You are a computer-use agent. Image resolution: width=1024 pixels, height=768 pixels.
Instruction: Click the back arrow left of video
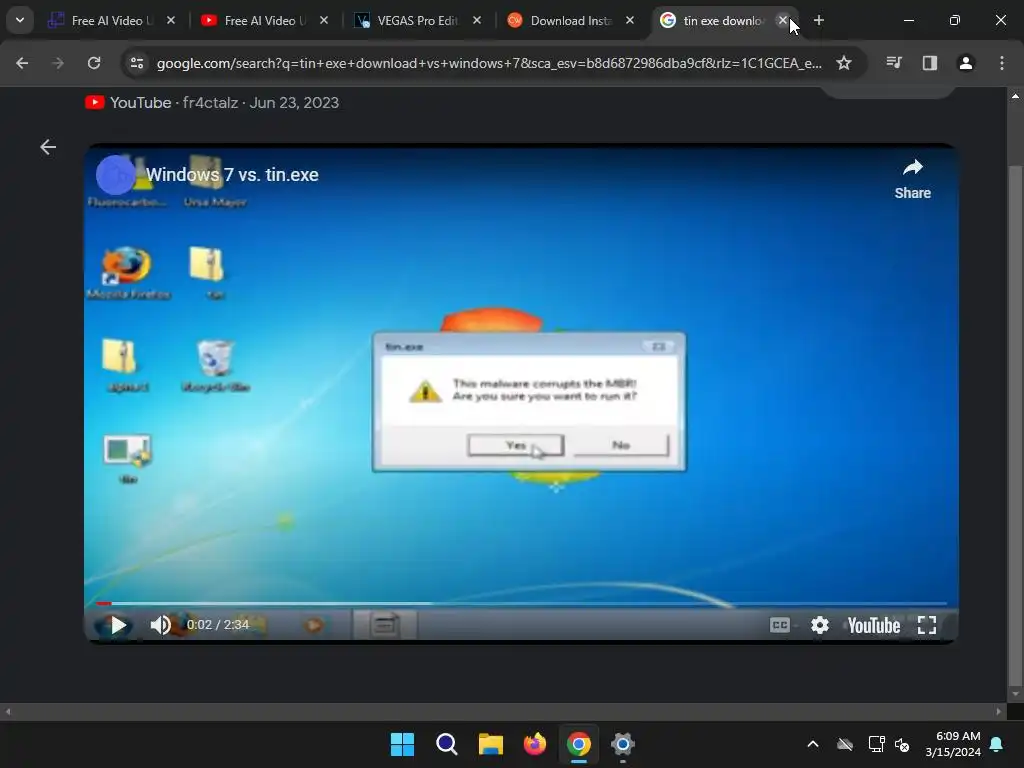coord(48,147)
